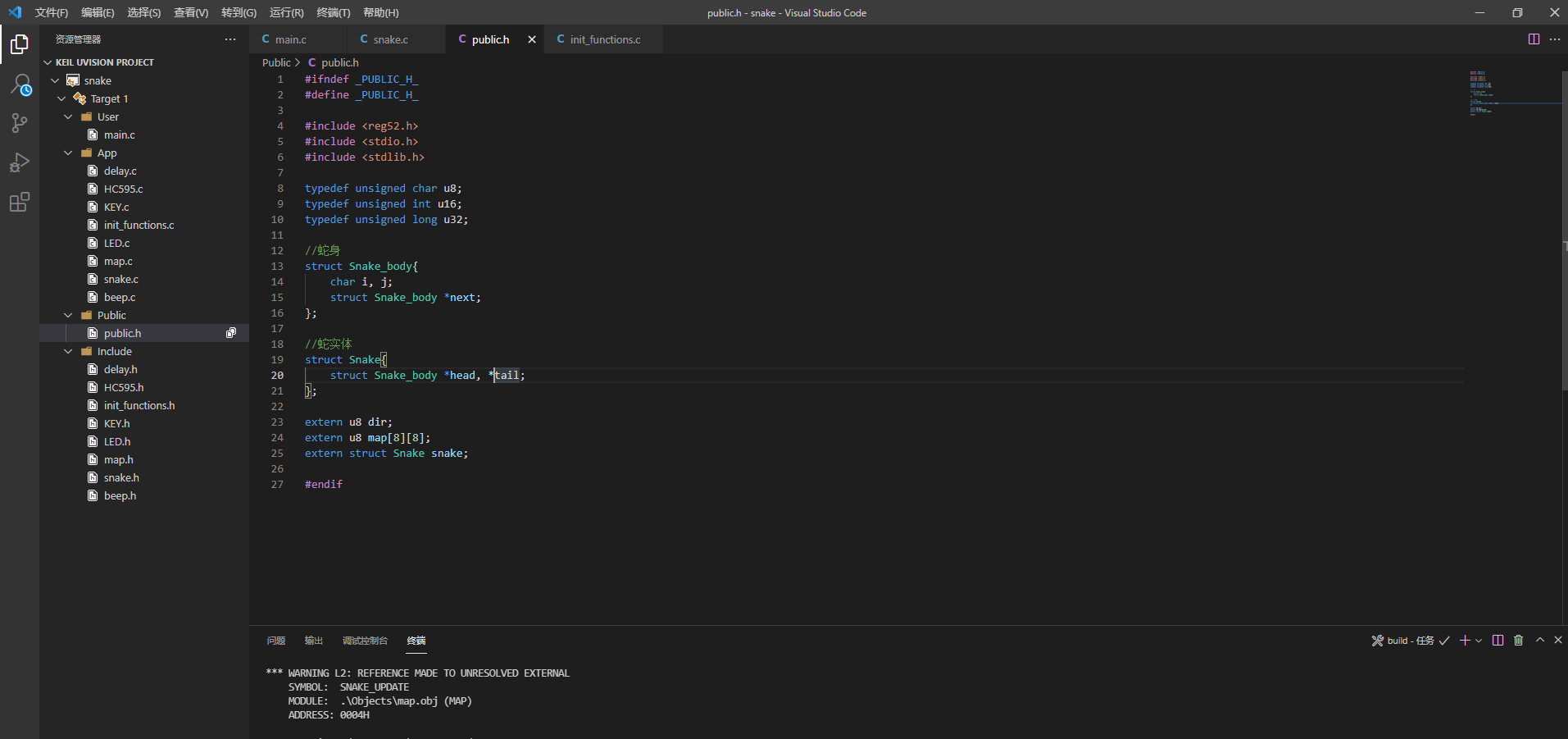Switch to the snake.c editor tab
This screenshot has width=1568, height=739.
coord(397,39)
